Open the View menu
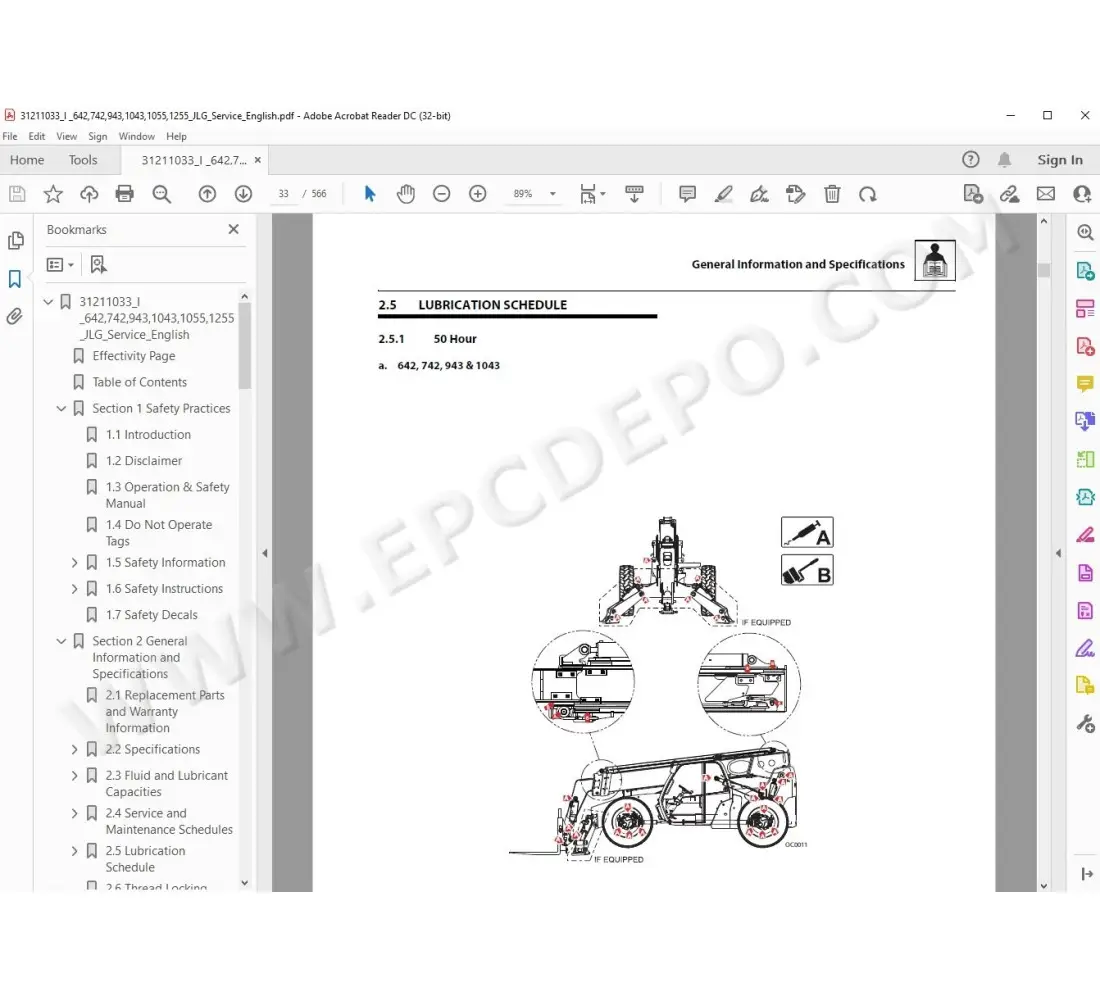 click(x=67, y=136)
